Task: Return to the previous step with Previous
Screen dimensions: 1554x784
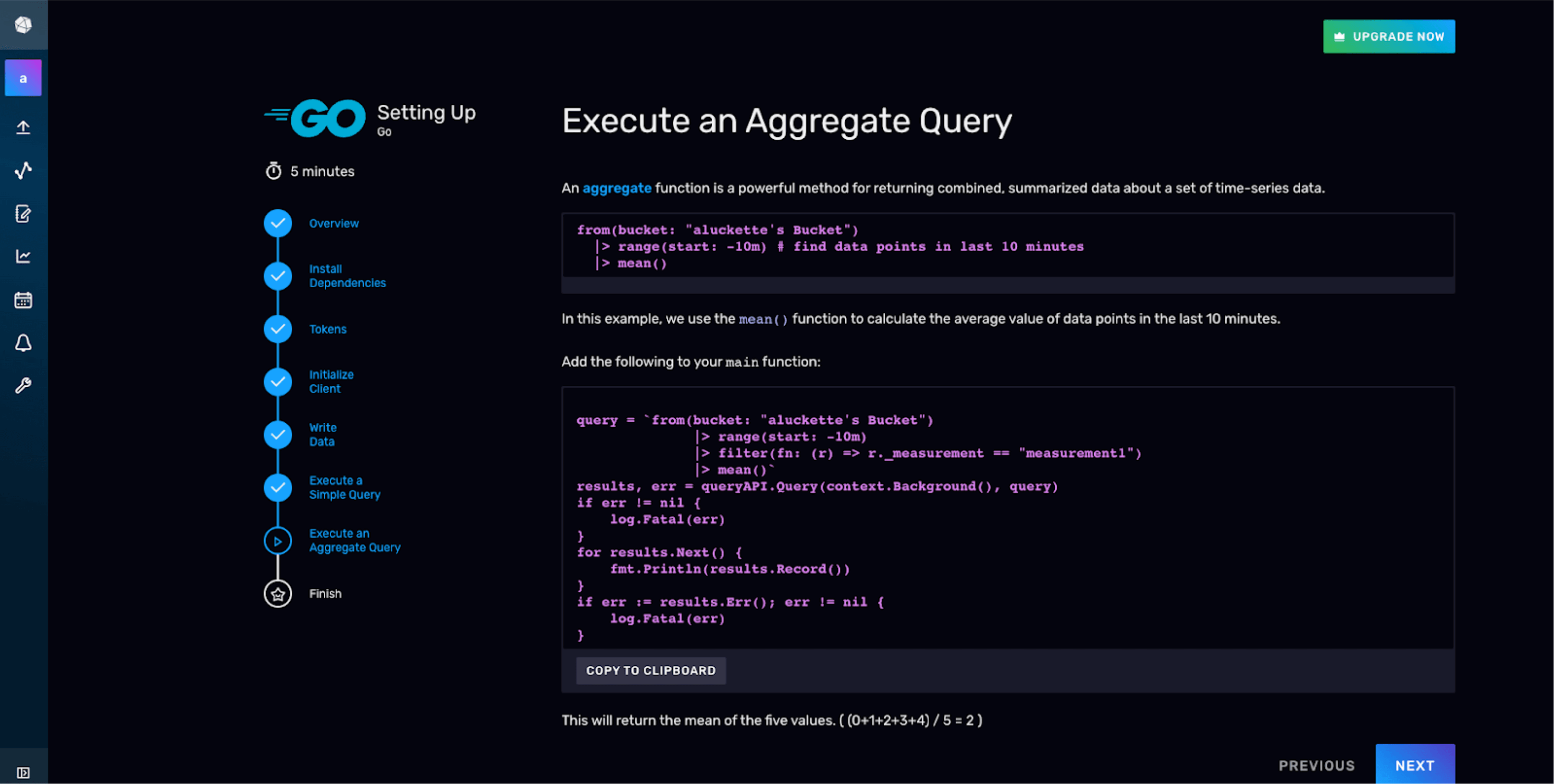Action: point(1316,765)
